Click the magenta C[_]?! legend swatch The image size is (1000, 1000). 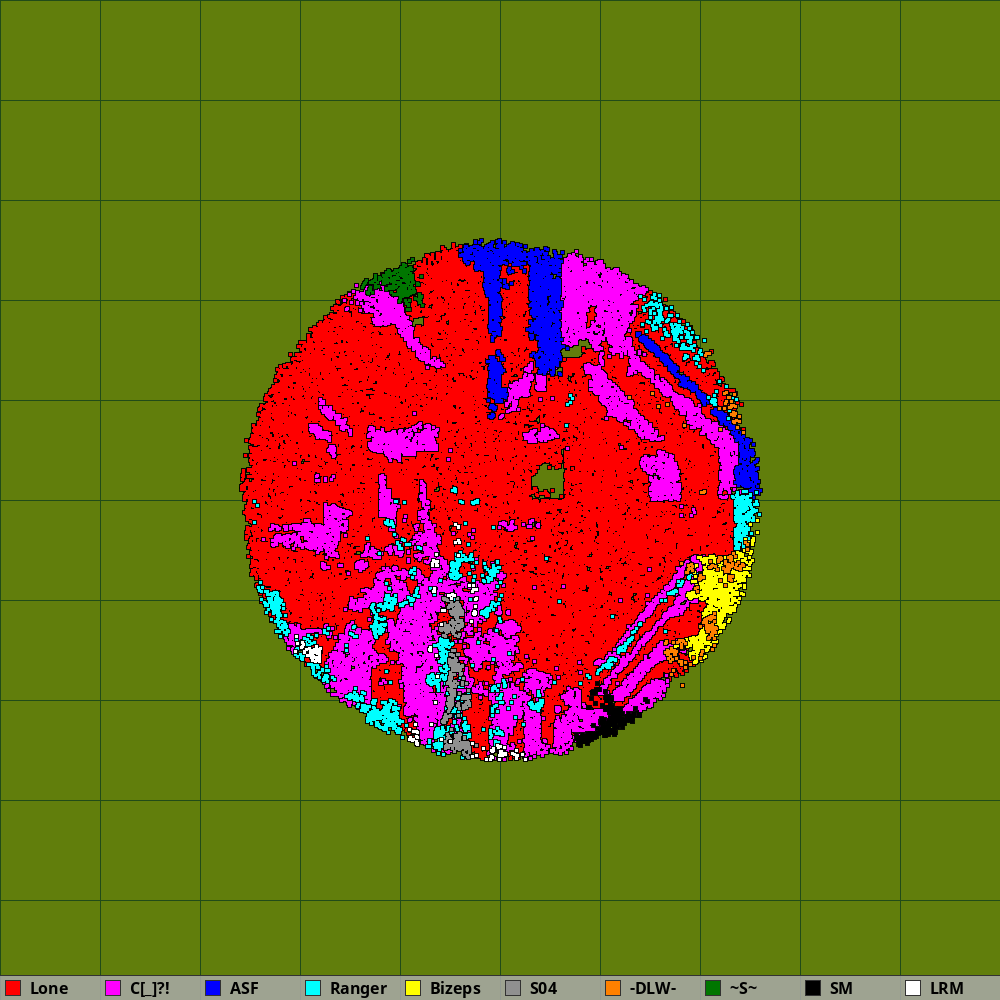pyautogui.click(x=113, y=988)
